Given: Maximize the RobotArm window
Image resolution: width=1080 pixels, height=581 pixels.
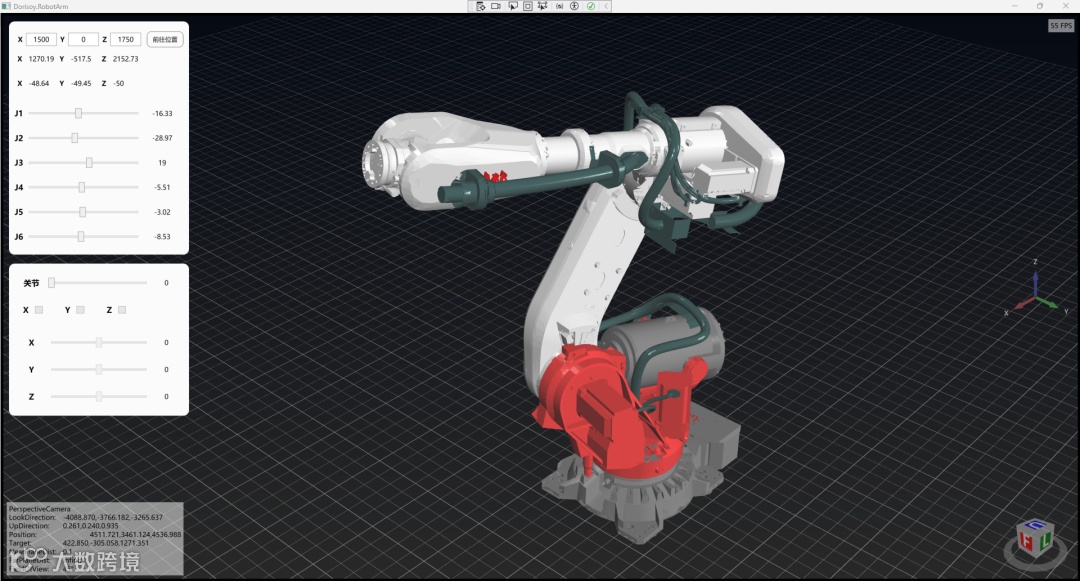Looking at the screenshot, I should pyautogui.click(x=1040, y=6).
